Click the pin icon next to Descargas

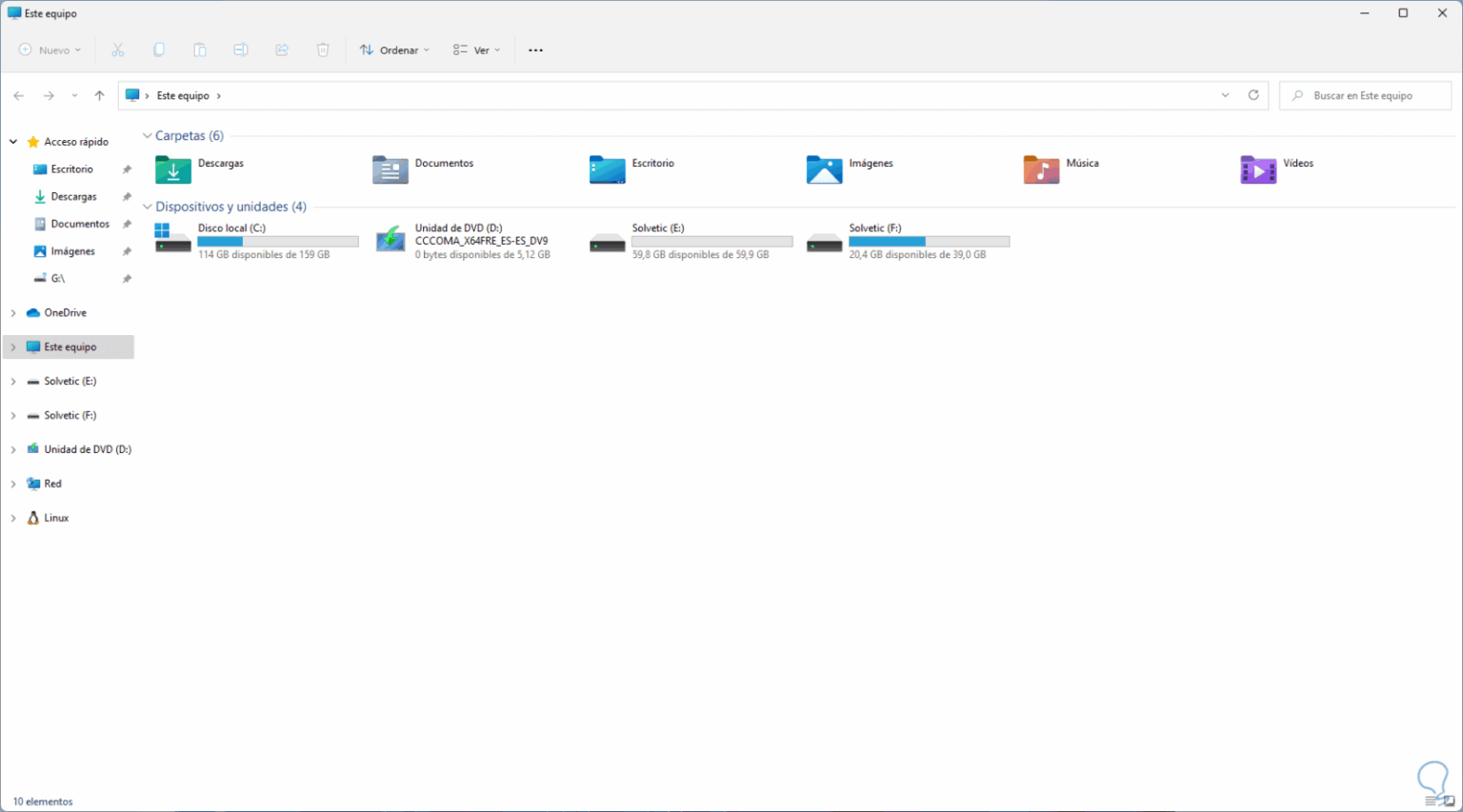click(125, 196)
